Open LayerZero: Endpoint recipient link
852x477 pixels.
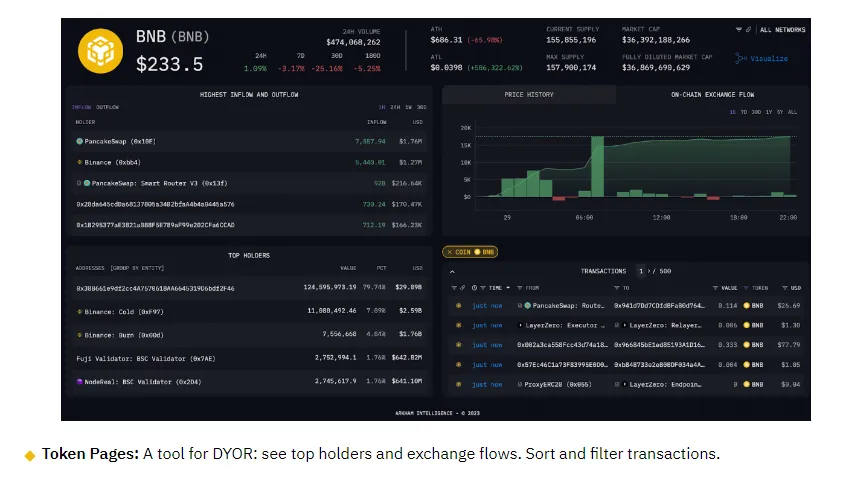tap(665, 385)
